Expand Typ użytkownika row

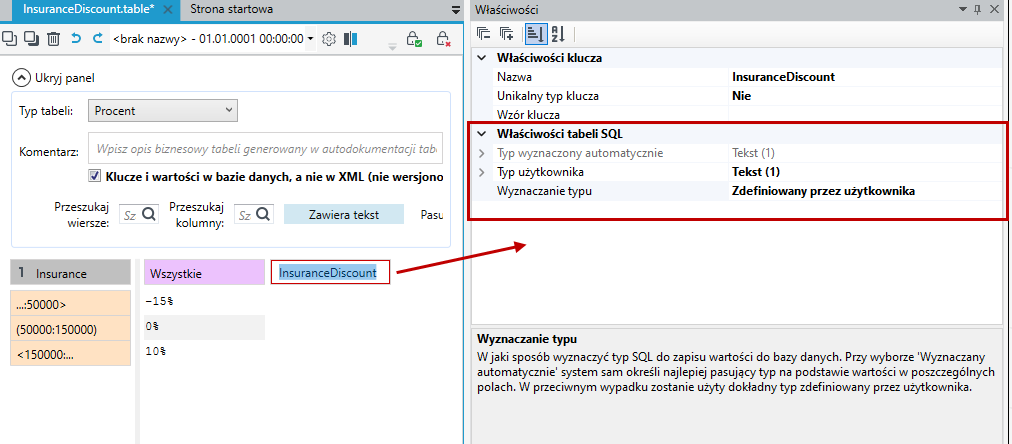pos(481,172)
